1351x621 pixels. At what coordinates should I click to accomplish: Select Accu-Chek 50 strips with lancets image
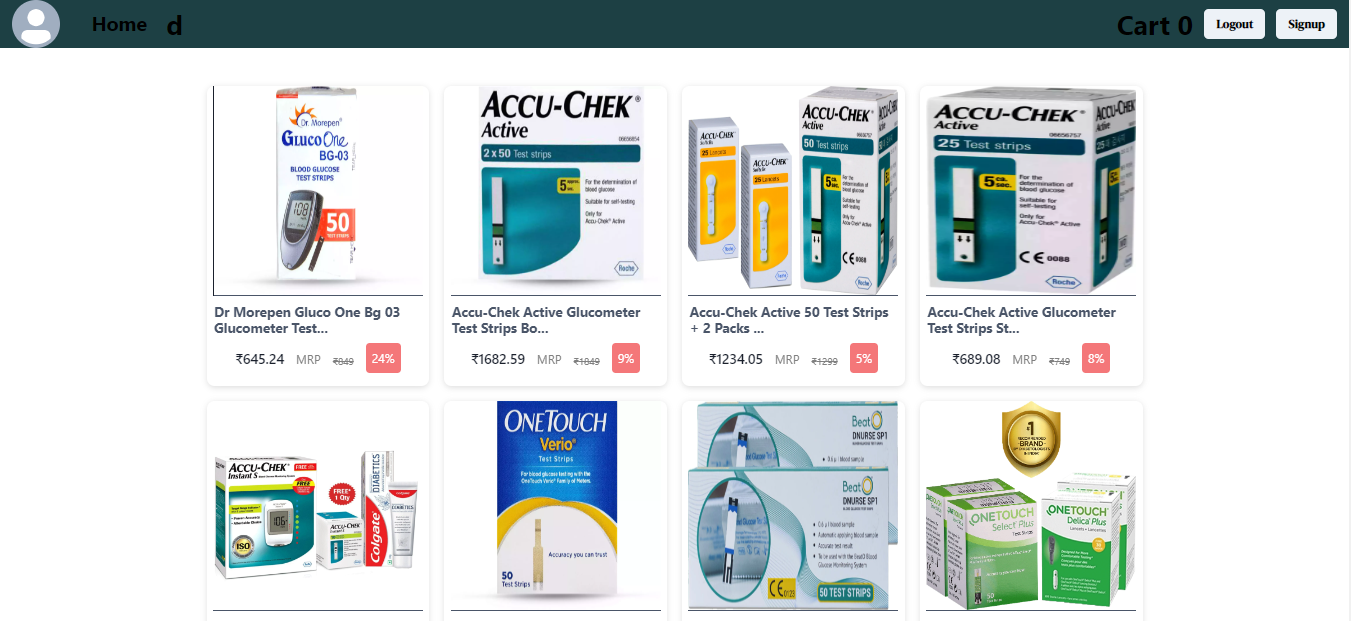tap(794, 190)
